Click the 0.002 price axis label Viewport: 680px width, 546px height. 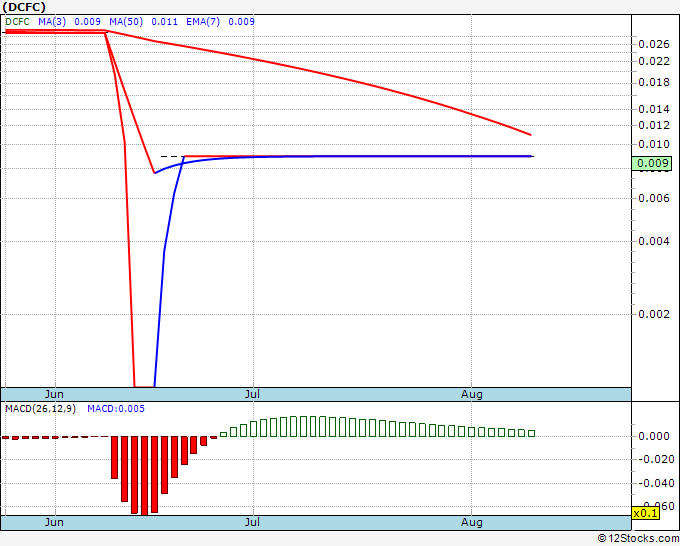coord(654,314)
